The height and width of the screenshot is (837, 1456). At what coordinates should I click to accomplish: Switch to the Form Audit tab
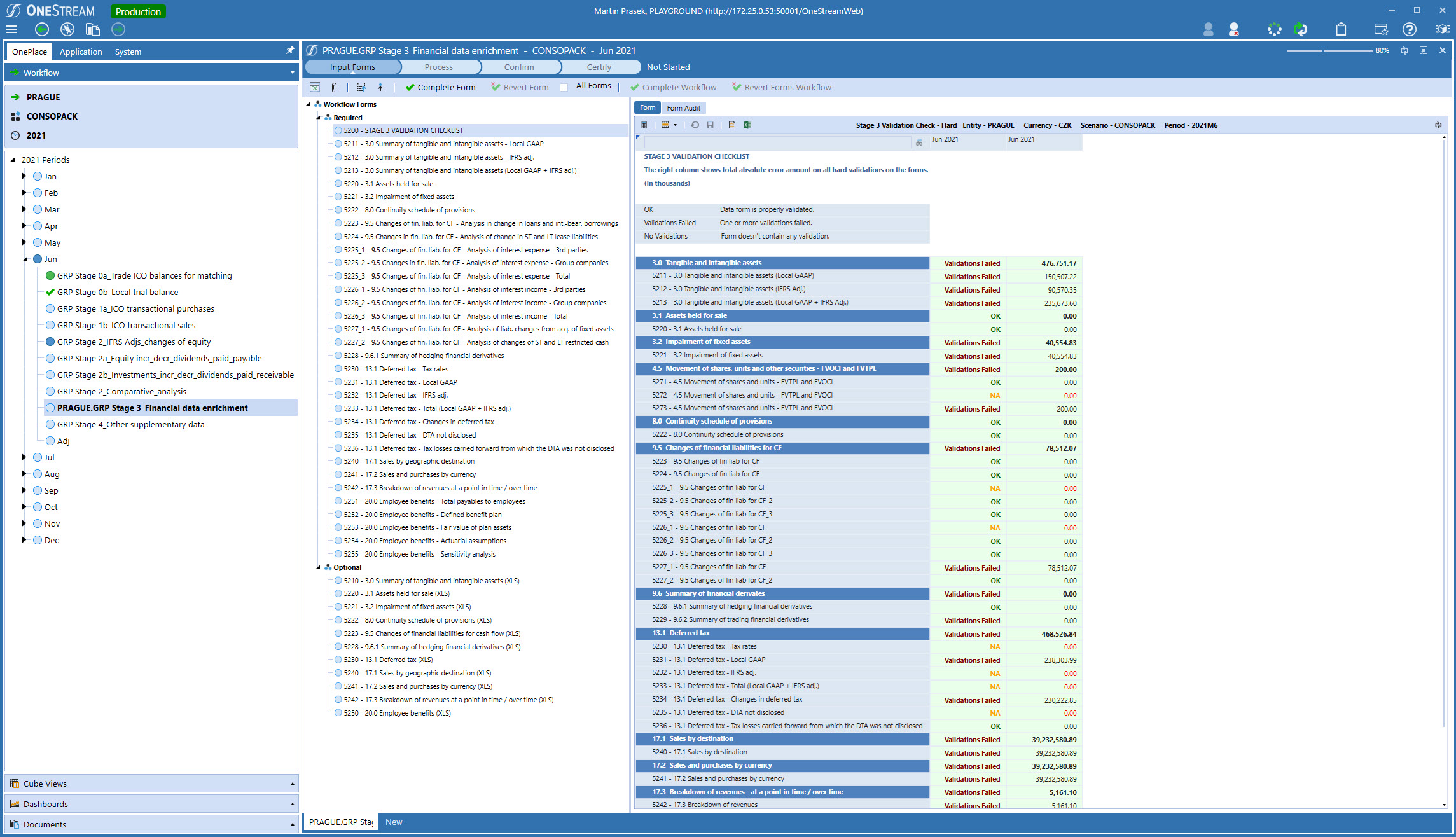(x=683, y=108)
